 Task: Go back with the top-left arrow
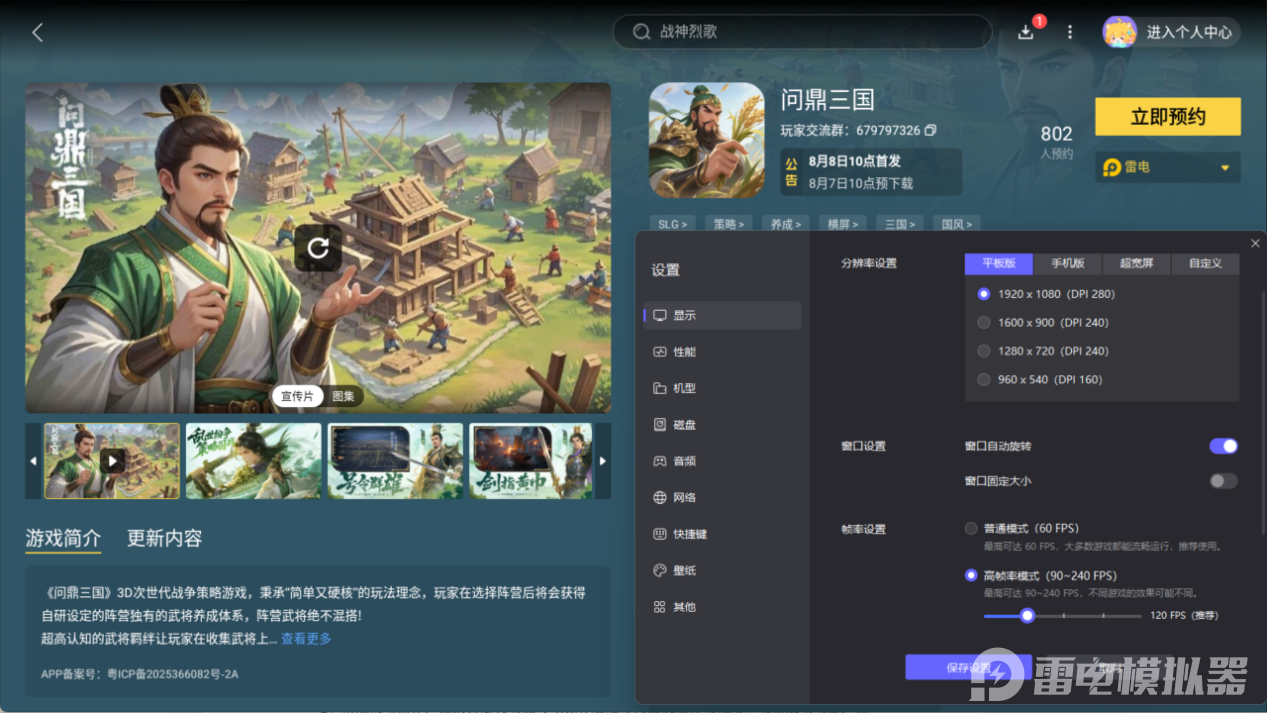click(38, 32)
